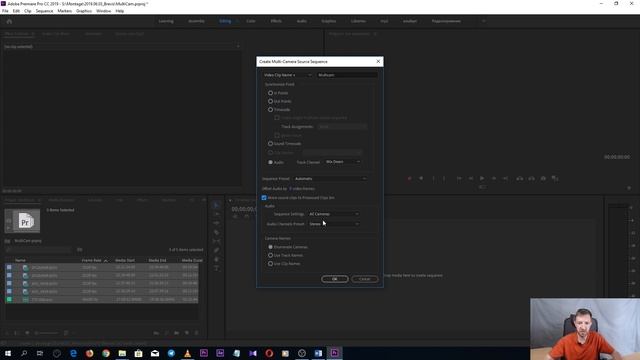
Task: Select the Track Select Forward tool
Action: point(216,214)
